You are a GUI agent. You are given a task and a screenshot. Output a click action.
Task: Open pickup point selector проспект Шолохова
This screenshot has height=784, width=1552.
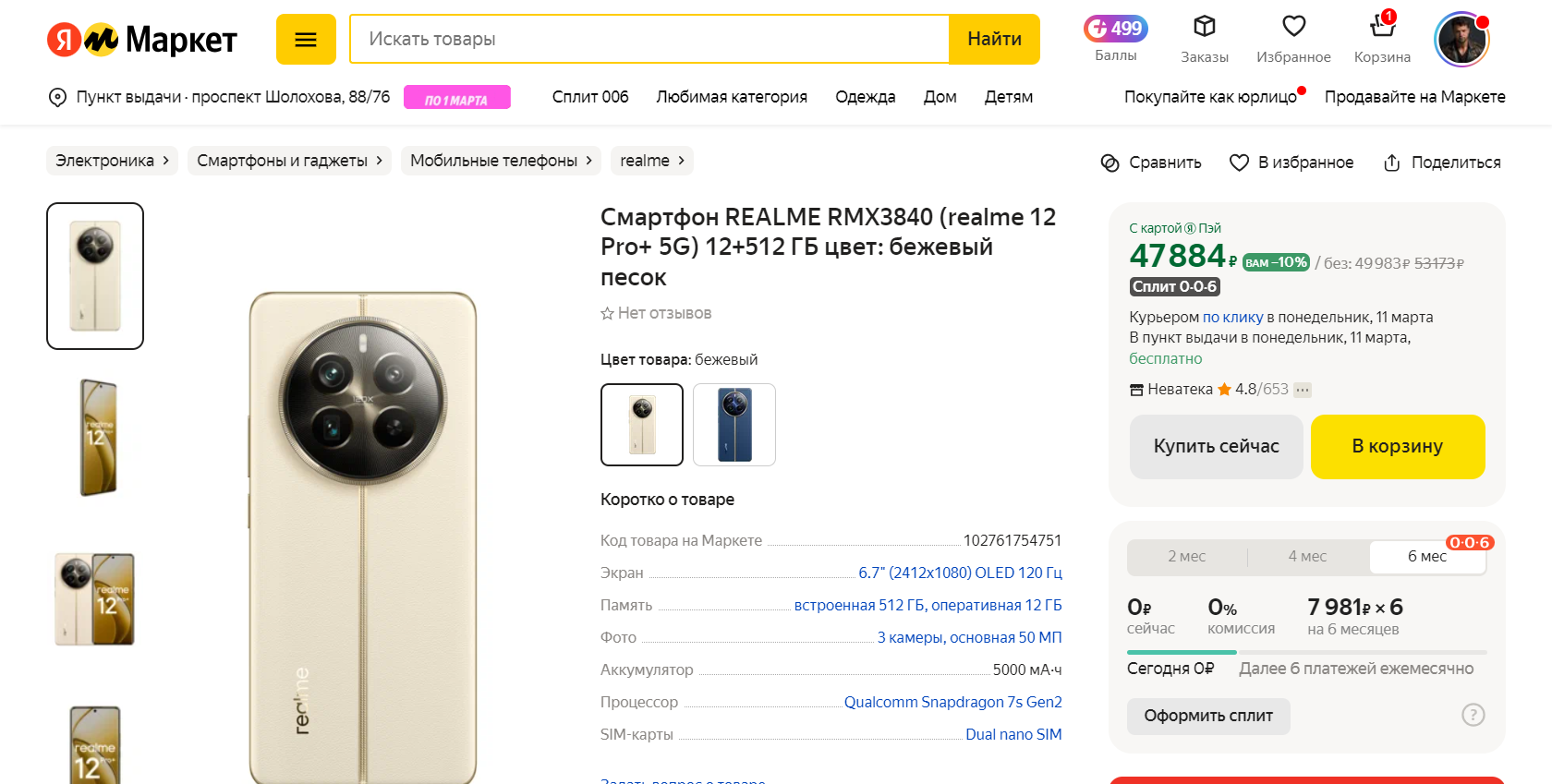tap(220, 96)
